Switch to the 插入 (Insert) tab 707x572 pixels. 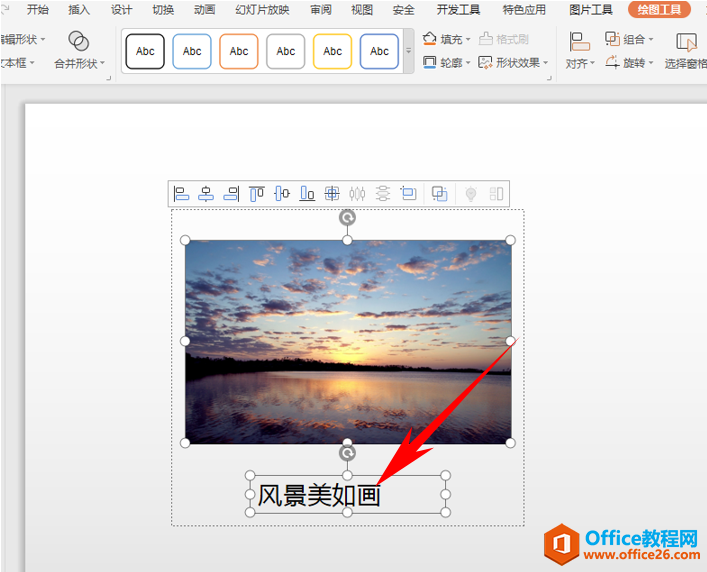[79, 10]
